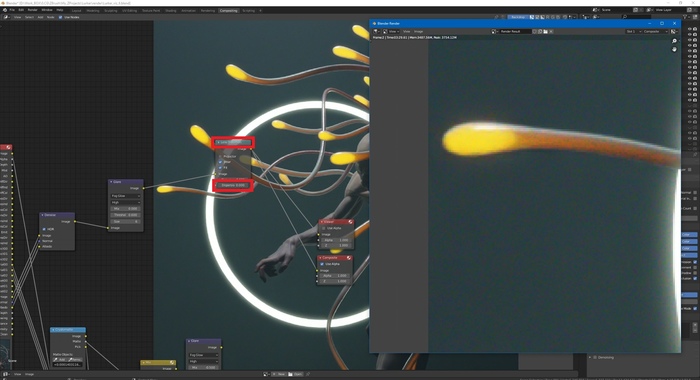Toggle the Use Nodes checkbox
700x380 pixels.
pos(61,17)
